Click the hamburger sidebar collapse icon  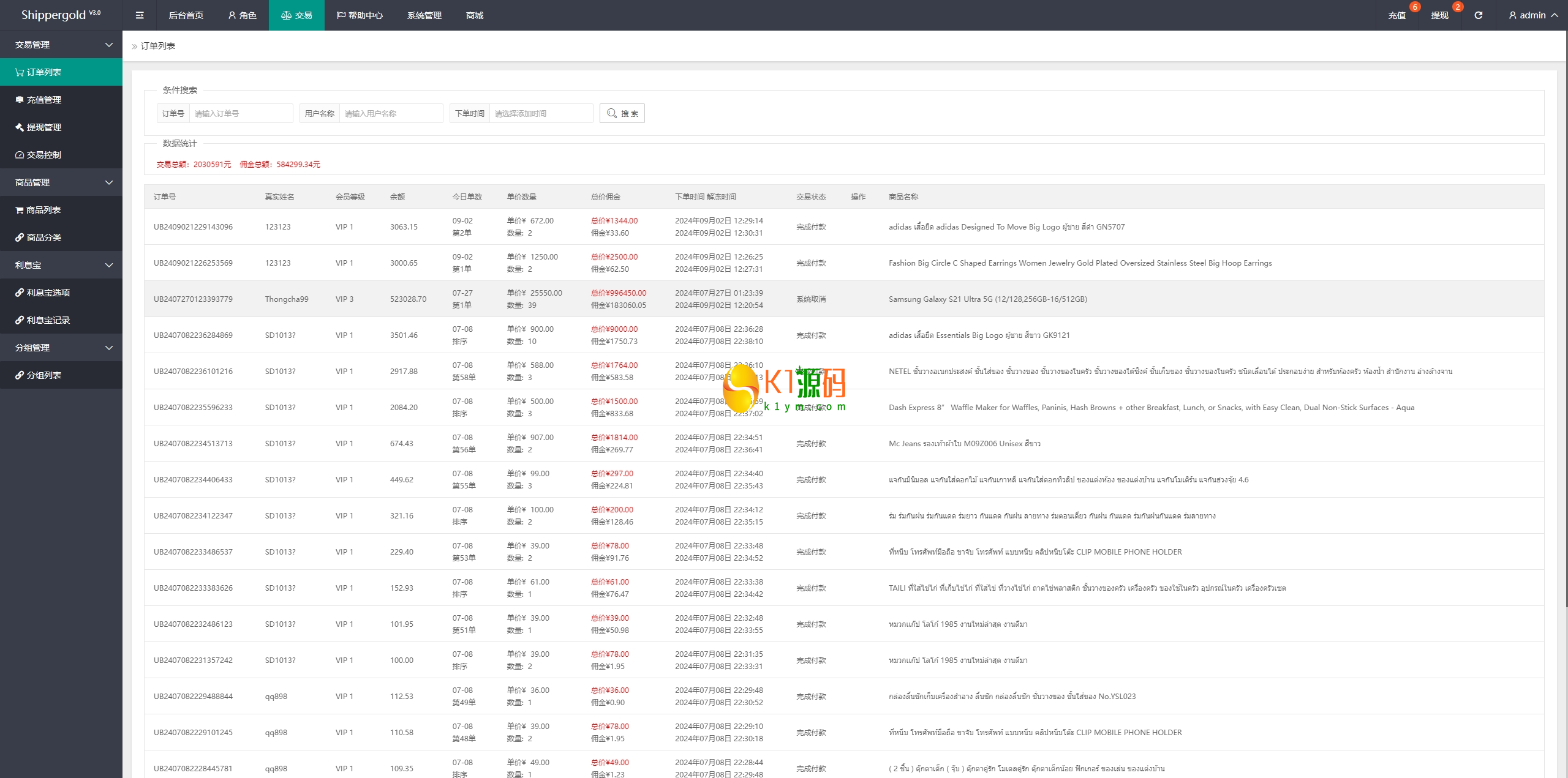(140, 15)
